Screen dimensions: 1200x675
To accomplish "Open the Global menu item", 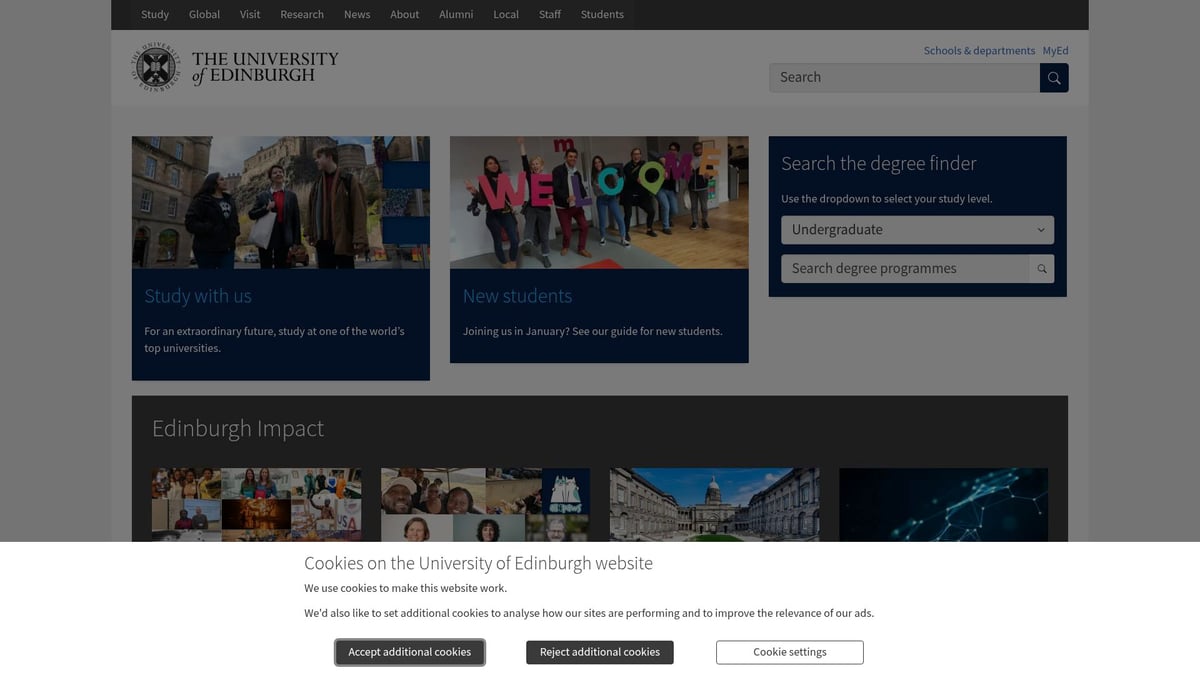I will click(x=204, y=14).
